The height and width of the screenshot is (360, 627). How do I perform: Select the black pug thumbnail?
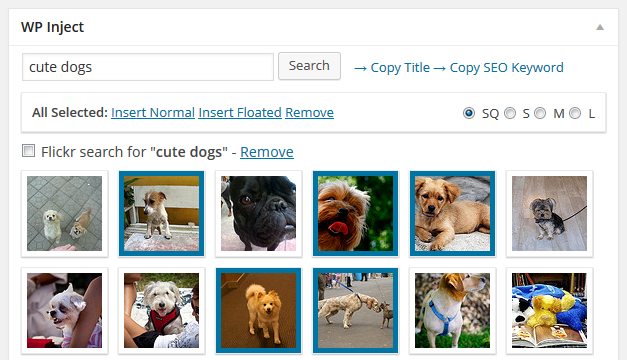tap(258, 214)
